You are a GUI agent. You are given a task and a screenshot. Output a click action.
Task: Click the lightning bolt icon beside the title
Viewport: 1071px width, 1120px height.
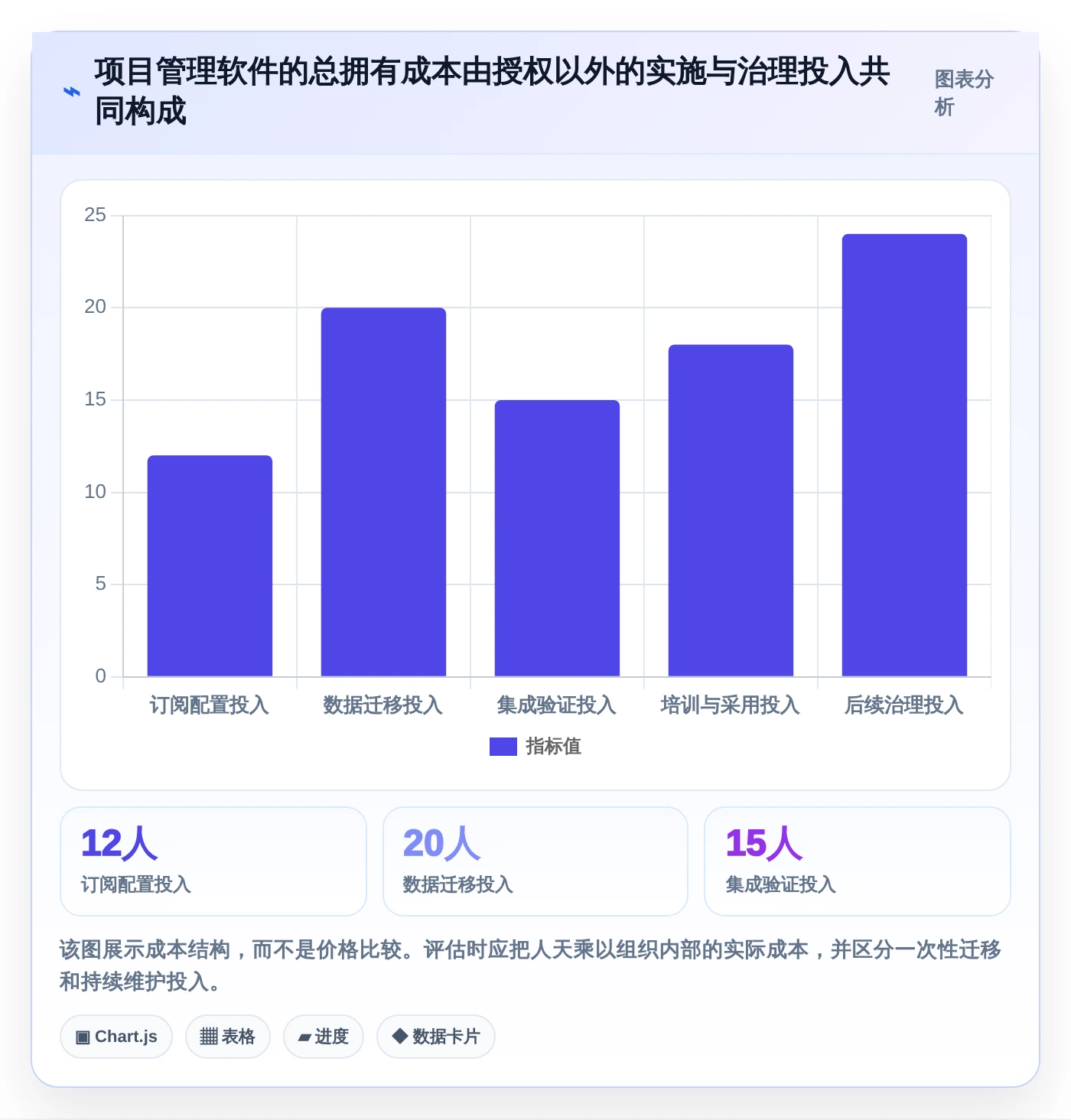[71, 92]
